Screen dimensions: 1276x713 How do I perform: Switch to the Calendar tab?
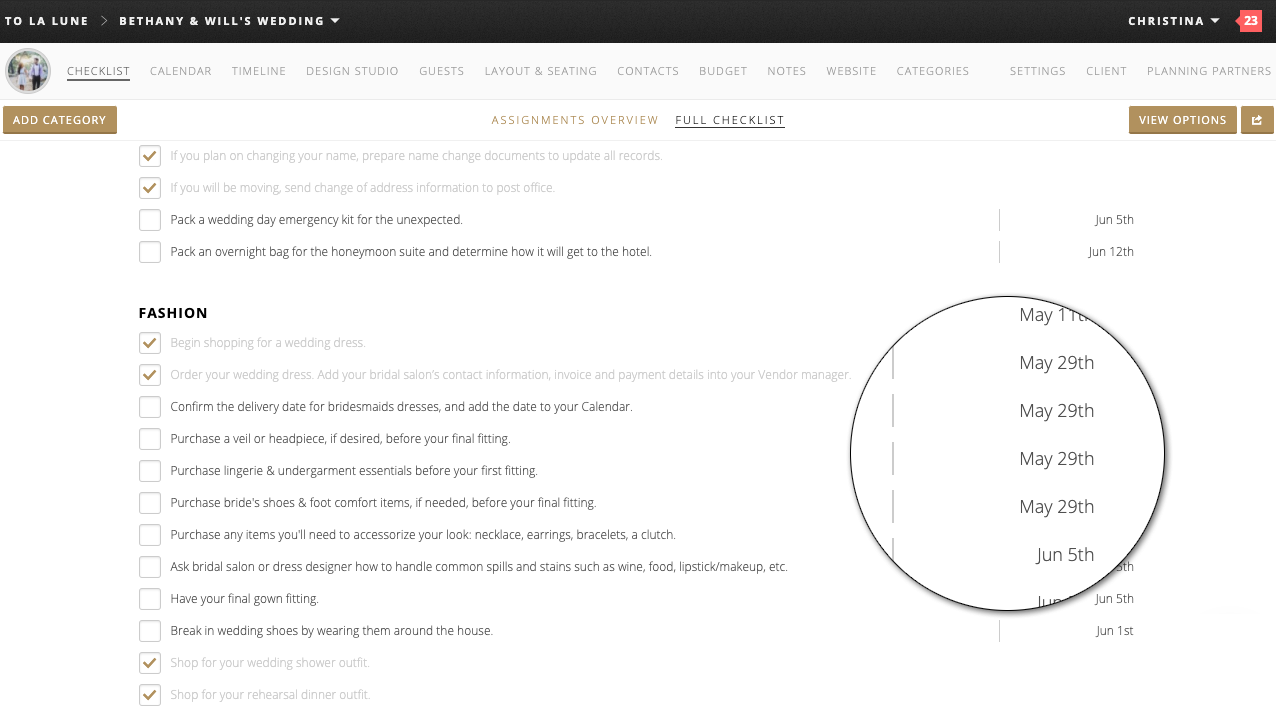(180, 71)
